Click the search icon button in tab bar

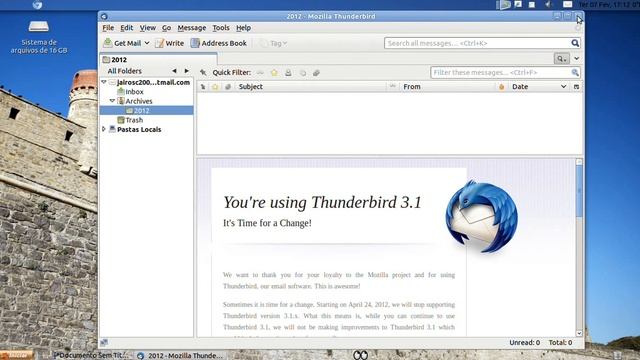[562, 59]
